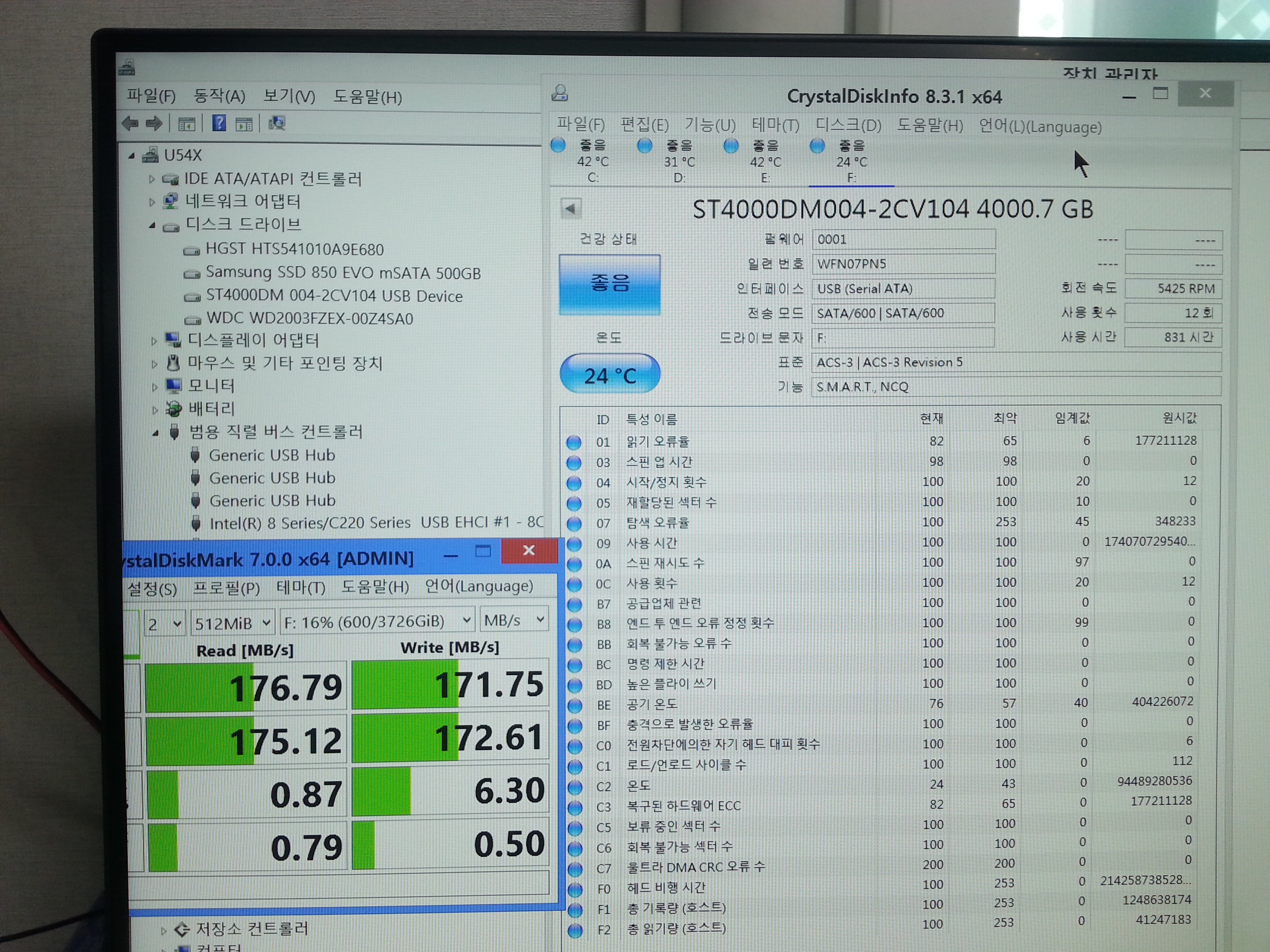
Task: Collapse 디스크 드라이브 node
Action: (152, 226)
